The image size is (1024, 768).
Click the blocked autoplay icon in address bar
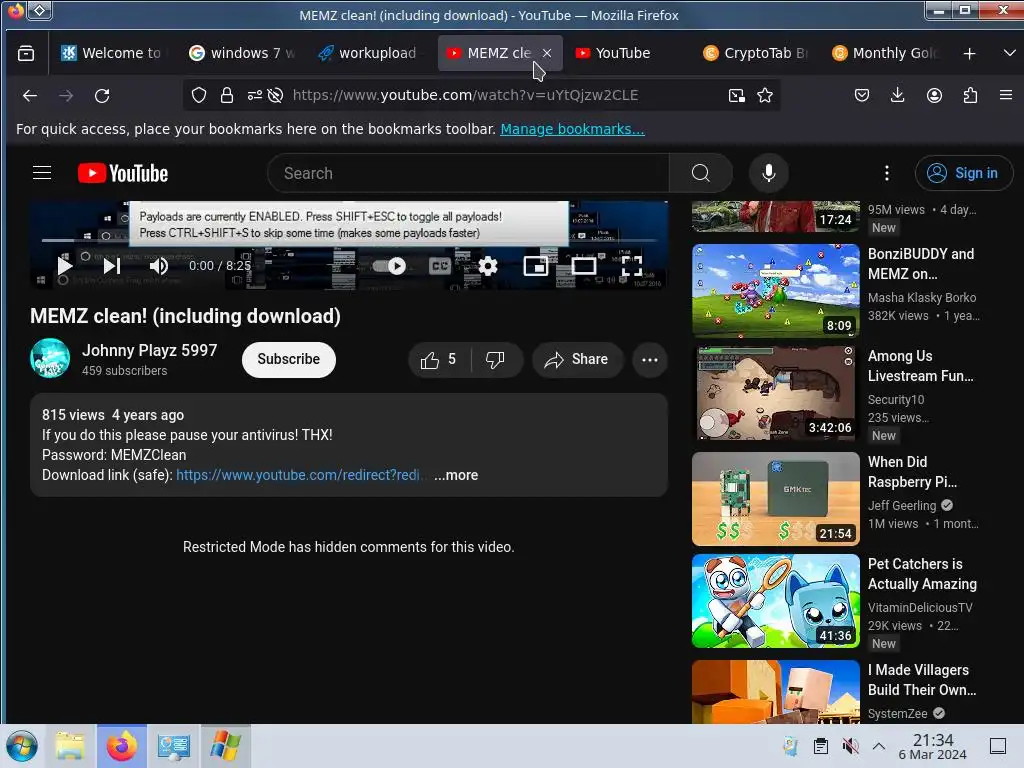(276, 95)
